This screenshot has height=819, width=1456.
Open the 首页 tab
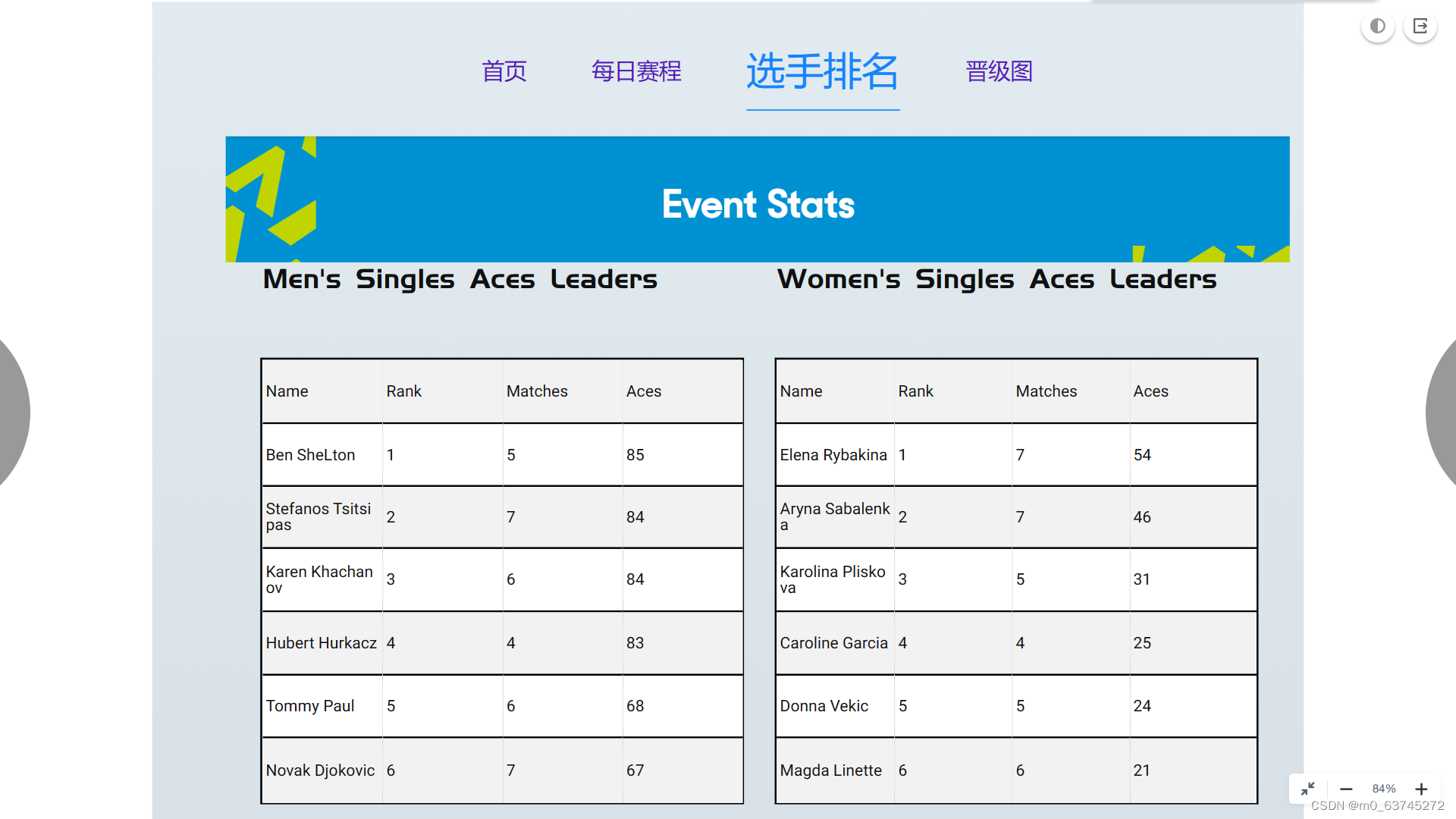[x=504, y=71]
